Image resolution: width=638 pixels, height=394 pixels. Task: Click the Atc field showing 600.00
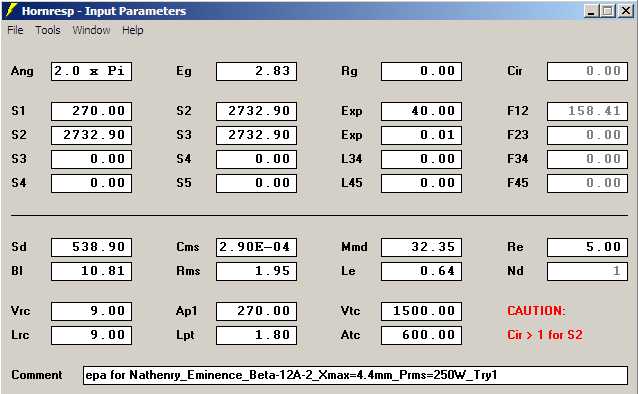click(422, 335)
